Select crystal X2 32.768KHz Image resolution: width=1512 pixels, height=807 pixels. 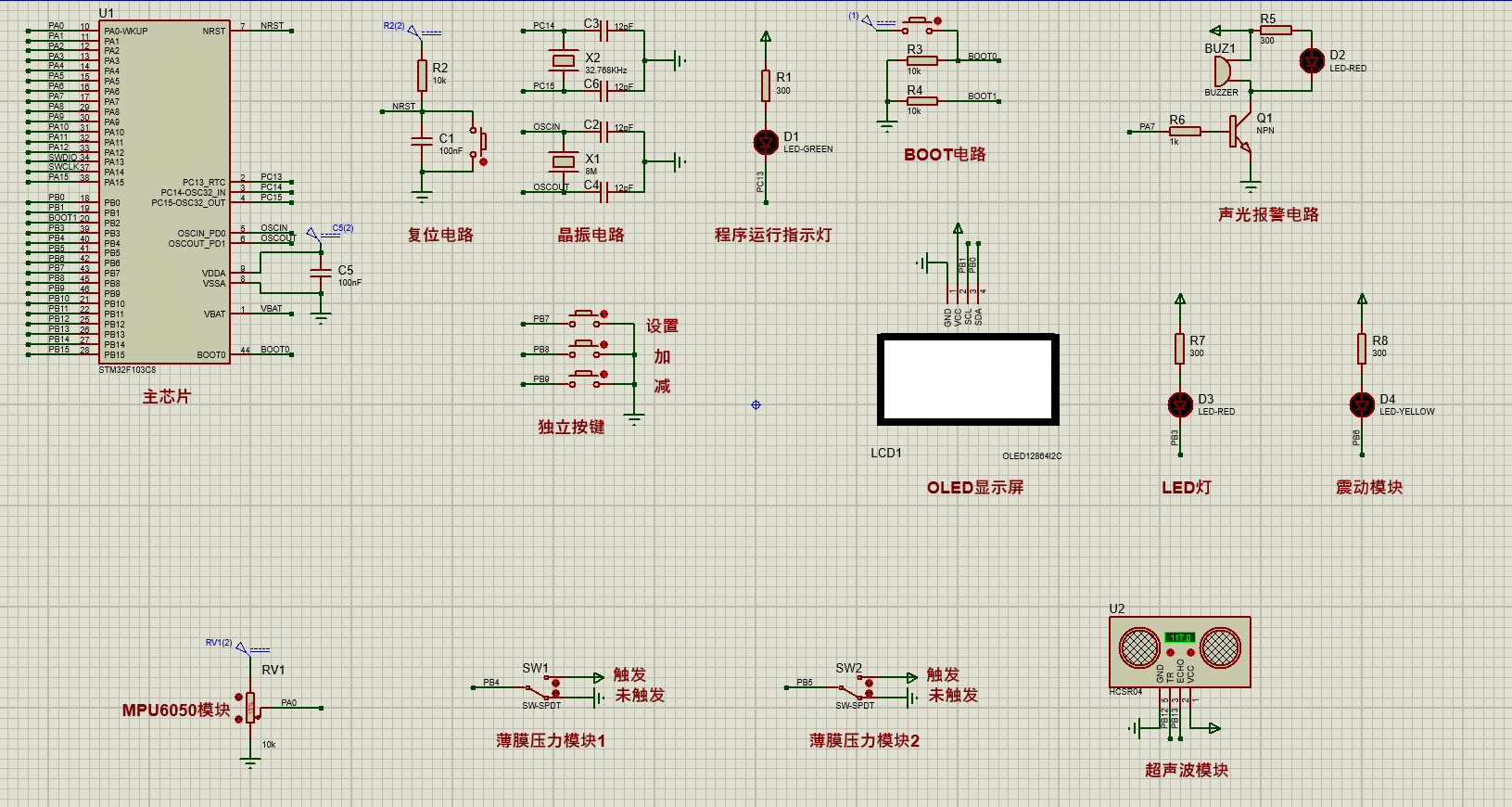564,61
